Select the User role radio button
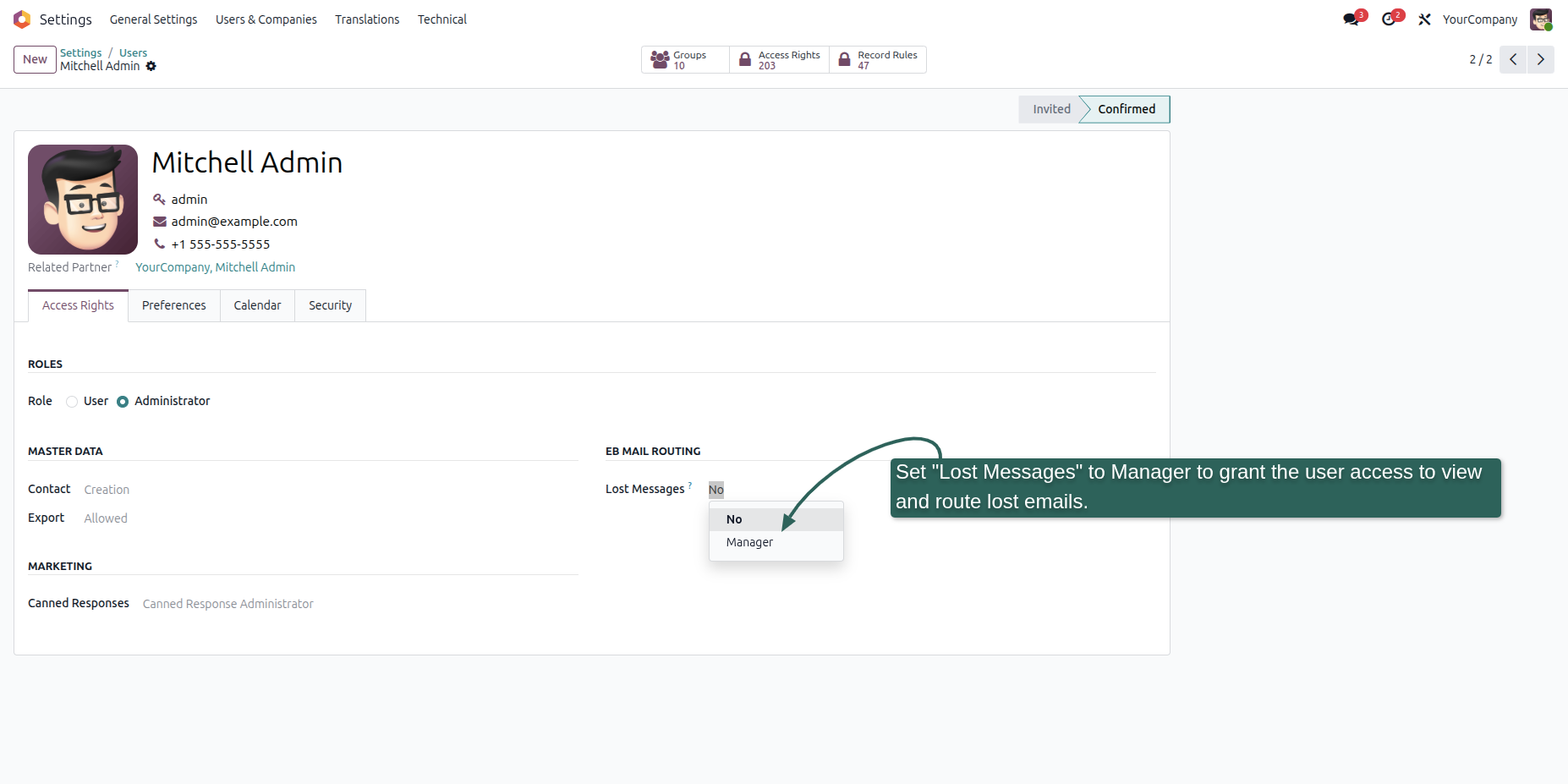Viewport: 1568px width, 784px height. 72,402
